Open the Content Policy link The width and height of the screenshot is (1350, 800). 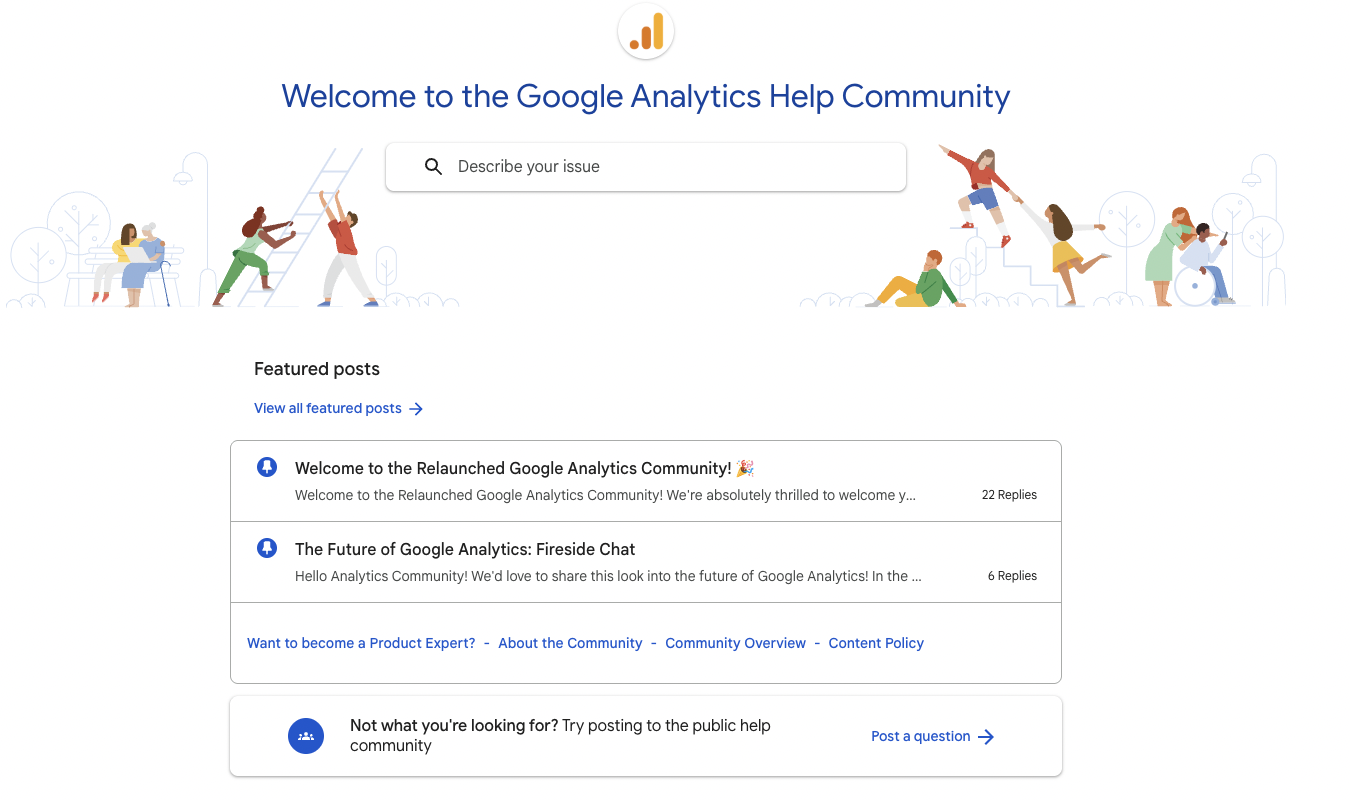click(876, 643)
